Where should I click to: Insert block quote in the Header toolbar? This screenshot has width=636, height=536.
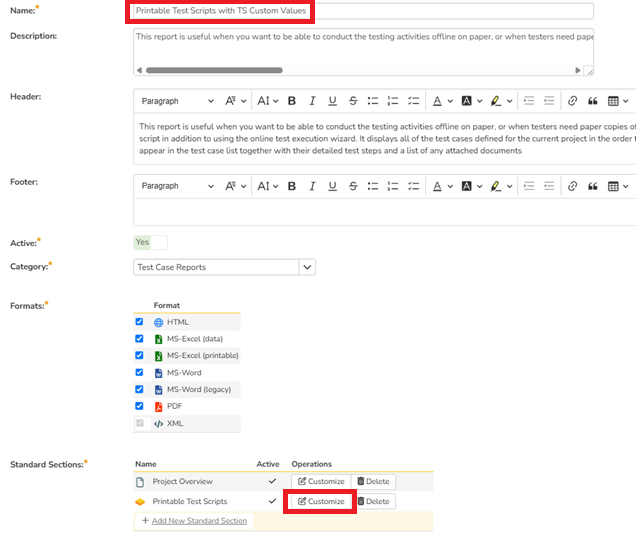(x=592, y=101)
